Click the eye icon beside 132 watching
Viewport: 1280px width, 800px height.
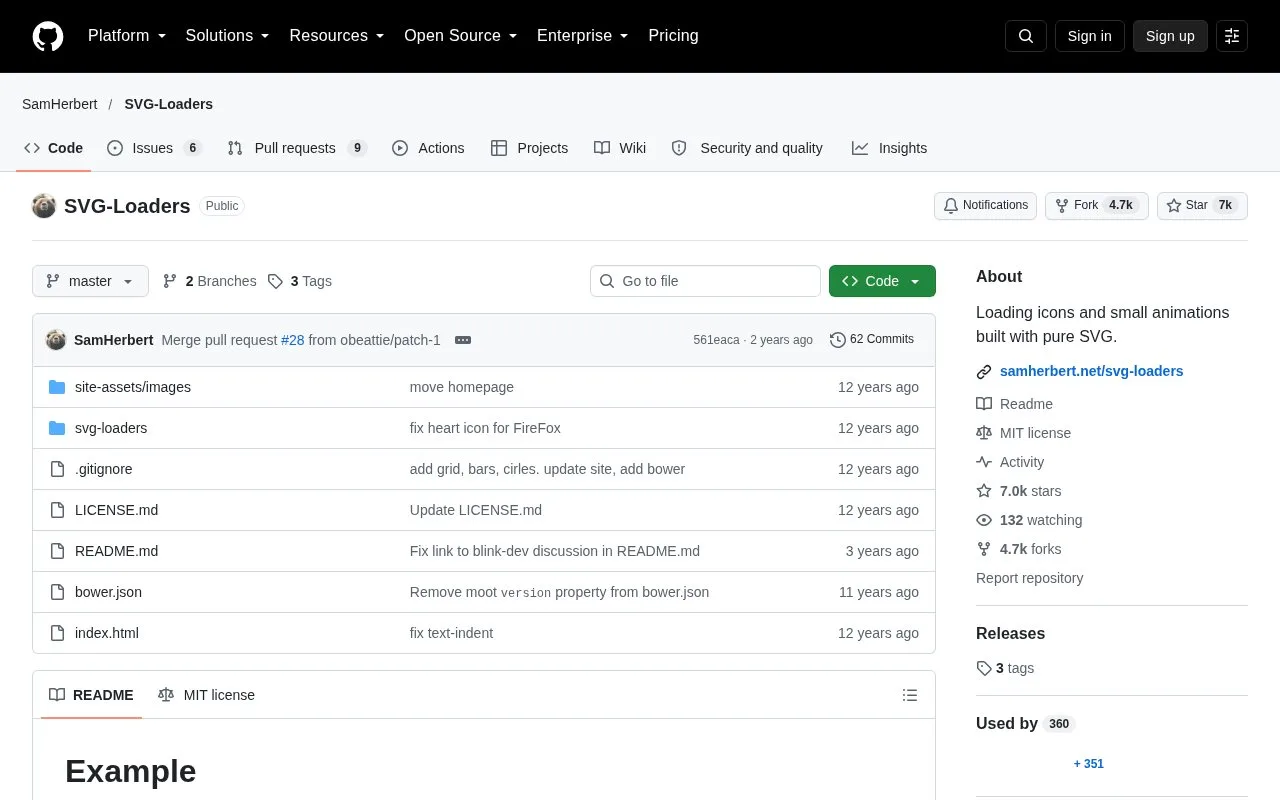pyautogui.click(x=984, y=520)
